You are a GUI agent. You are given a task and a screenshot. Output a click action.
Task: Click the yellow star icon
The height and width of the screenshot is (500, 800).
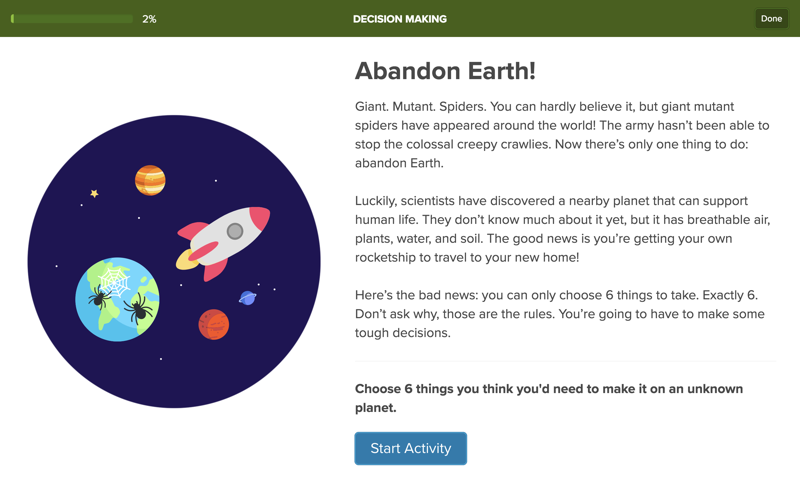tap(94, 193)
